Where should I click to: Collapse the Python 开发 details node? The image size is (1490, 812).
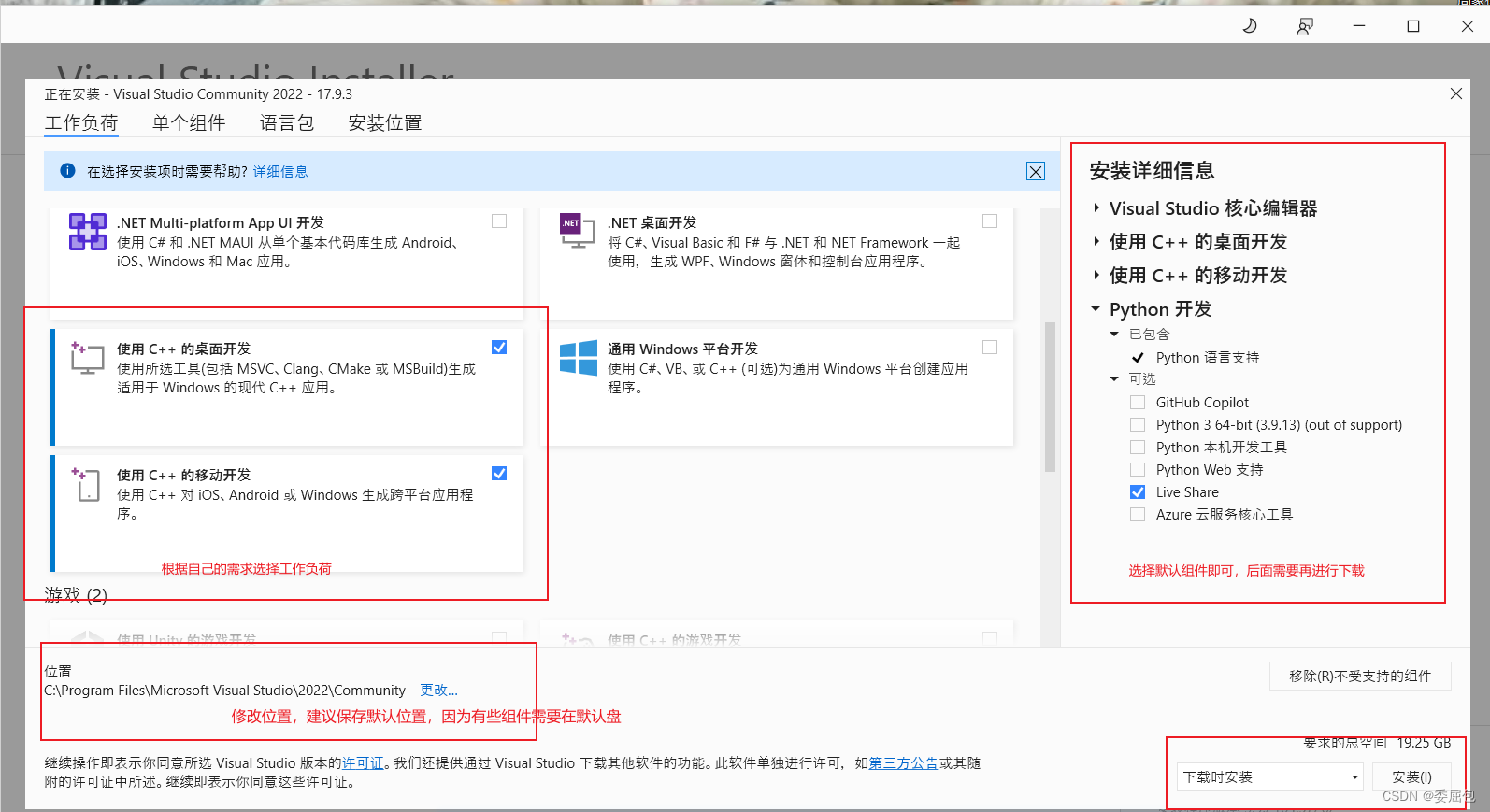(1096, 309)
